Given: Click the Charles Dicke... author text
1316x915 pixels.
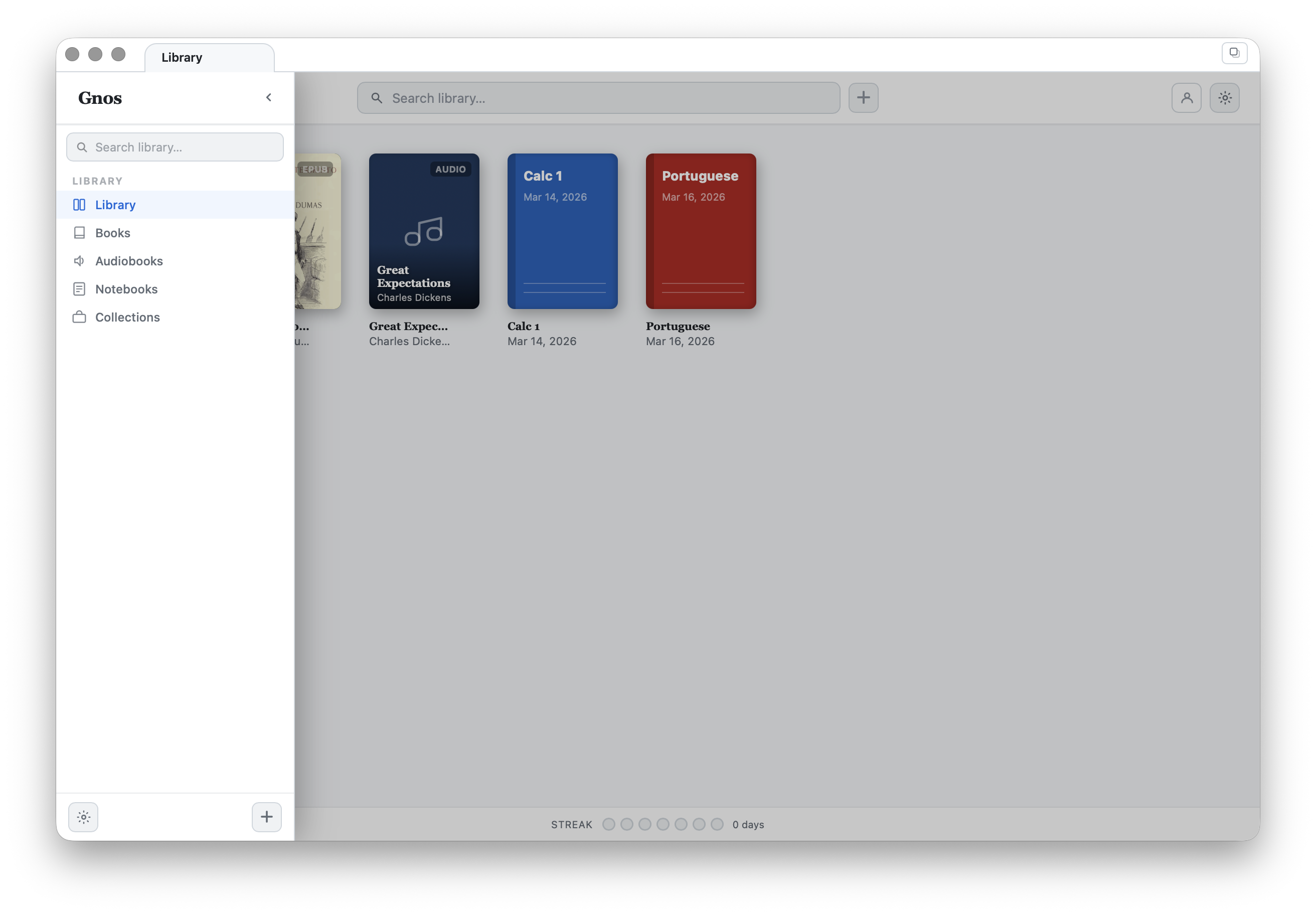Looking at the screenshot, I should [409, 341].
